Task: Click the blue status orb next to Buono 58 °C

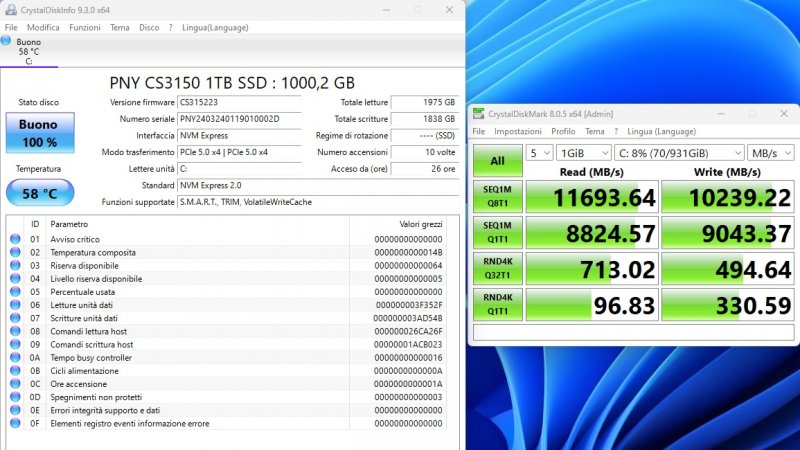Action: [x=6, y=41]
